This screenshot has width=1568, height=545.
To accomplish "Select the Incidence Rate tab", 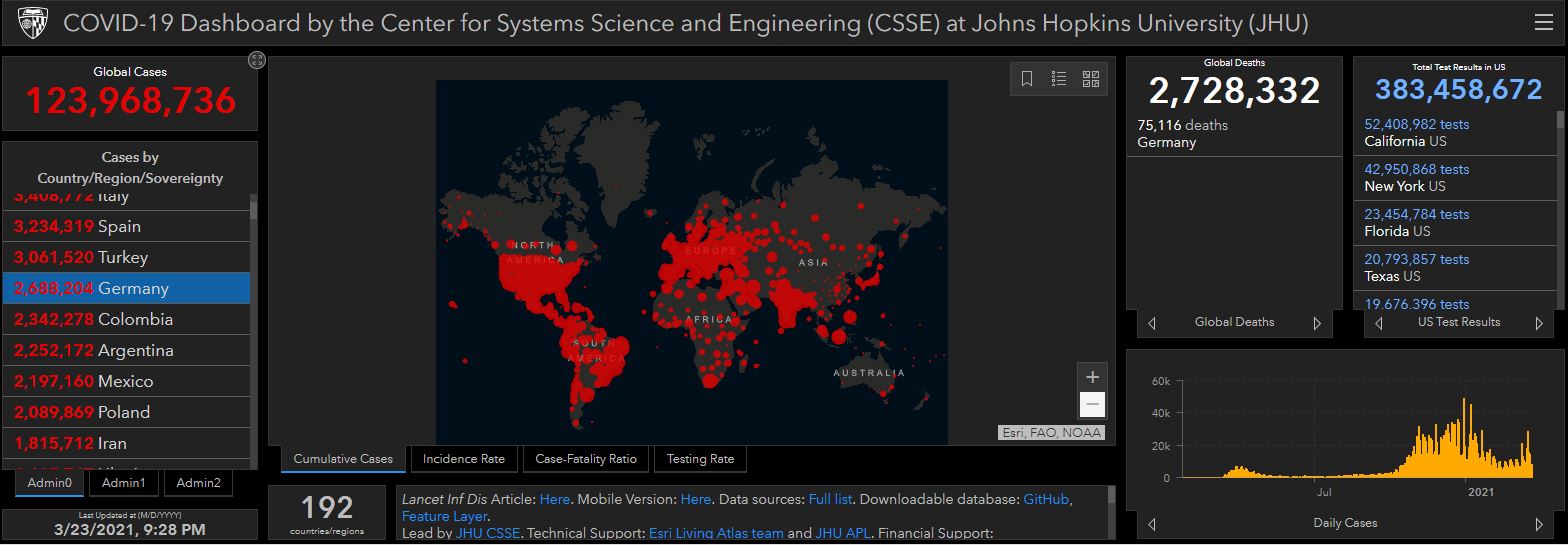I will point(464,459).
